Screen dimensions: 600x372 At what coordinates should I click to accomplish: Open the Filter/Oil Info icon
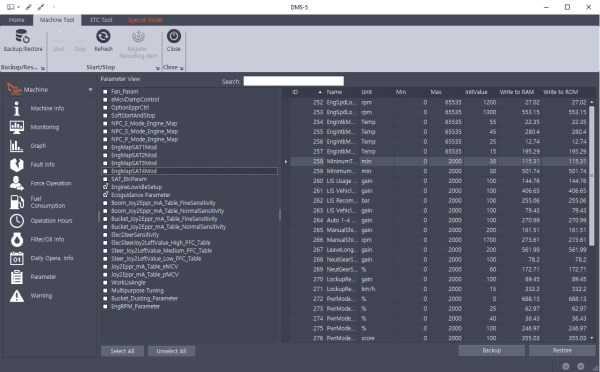click(x=16, y=240)
